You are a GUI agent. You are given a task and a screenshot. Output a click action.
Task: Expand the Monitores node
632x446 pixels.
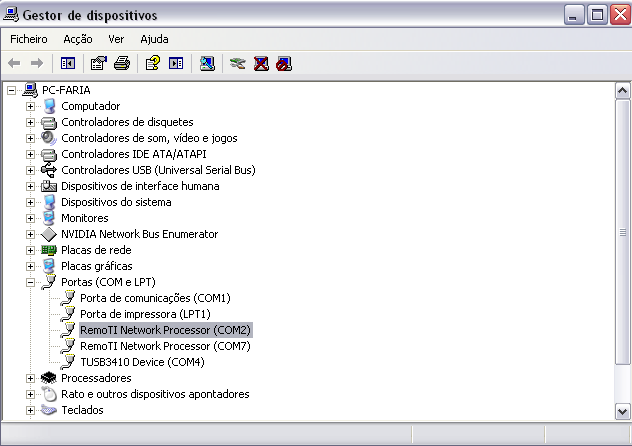30,218
